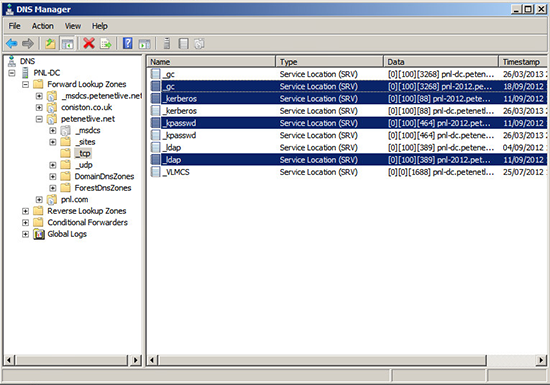Expand the _msdcs subfolder
The image size is (550, 385).
click(x=53, y=131)
